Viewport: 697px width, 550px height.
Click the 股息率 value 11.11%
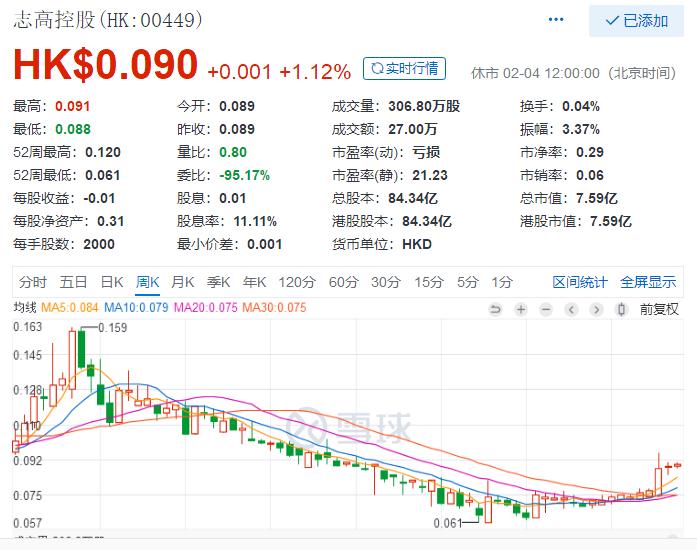pos(255,221)
